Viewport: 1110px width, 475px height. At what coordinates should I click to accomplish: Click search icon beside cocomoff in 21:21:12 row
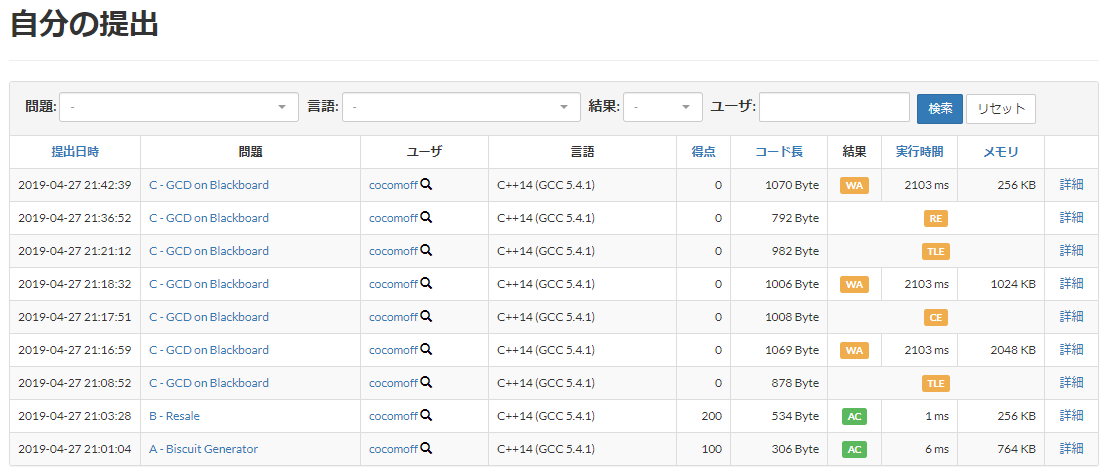coord(426,251)
